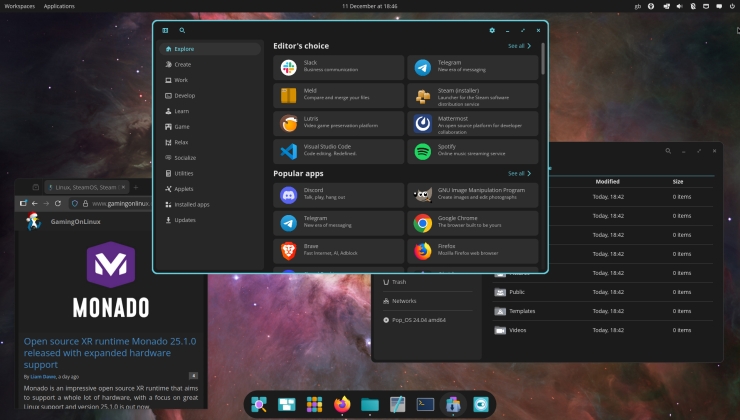Expand Editor's choice with See all
Screen dimensions: 740x420
[x=519, y=46]
